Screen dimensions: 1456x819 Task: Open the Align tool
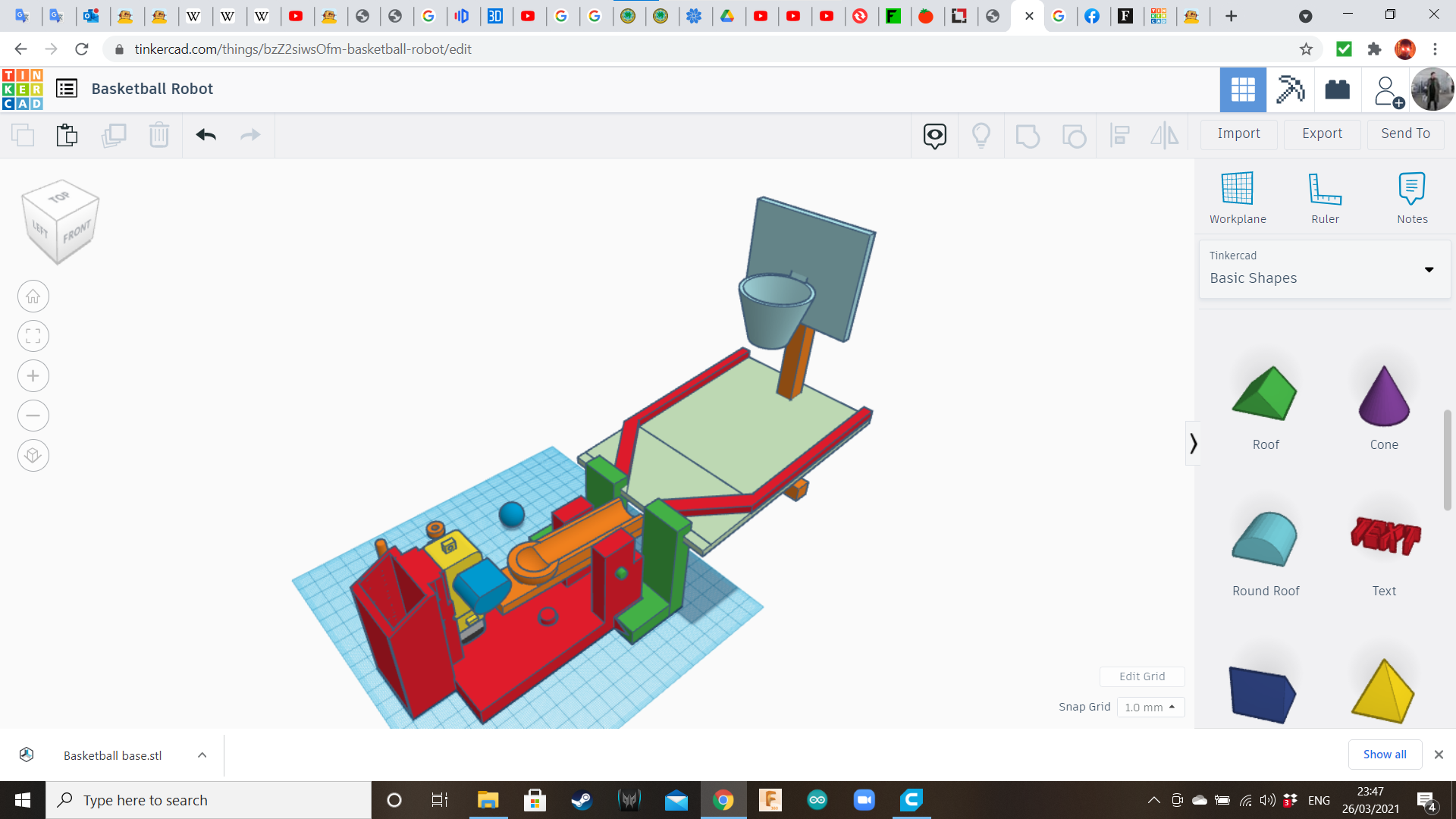pyautogui.click(x=1120, y=135)
